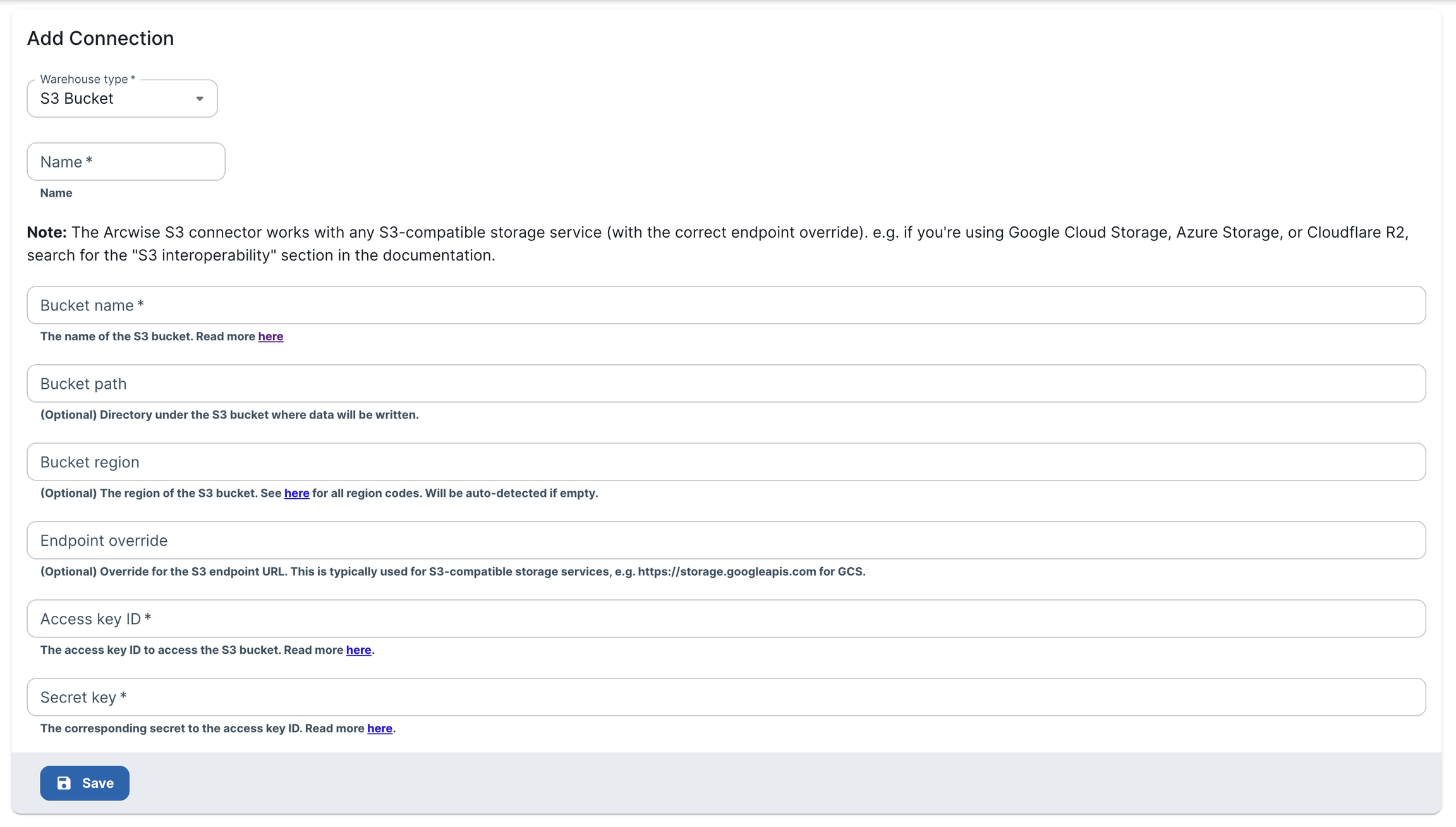Click the Endpoint override field
Screen dimensions: 1456x827
pos(725,541)
